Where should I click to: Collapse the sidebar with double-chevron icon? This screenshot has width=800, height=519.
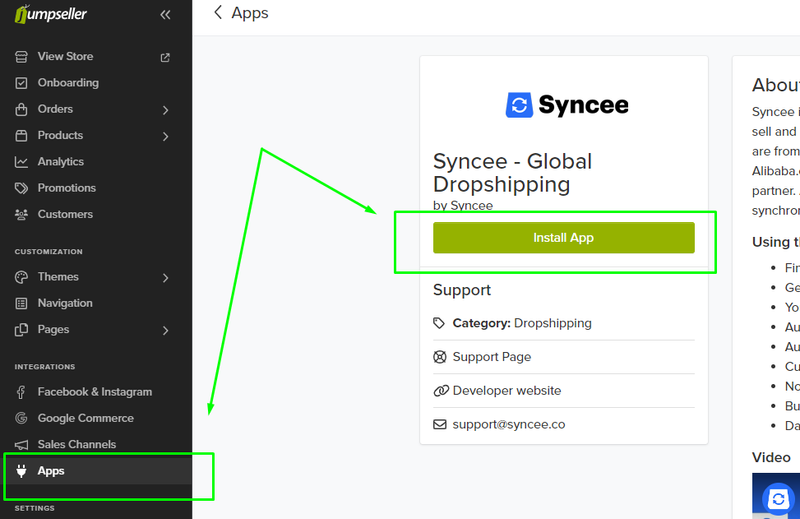tap(165, 15)
